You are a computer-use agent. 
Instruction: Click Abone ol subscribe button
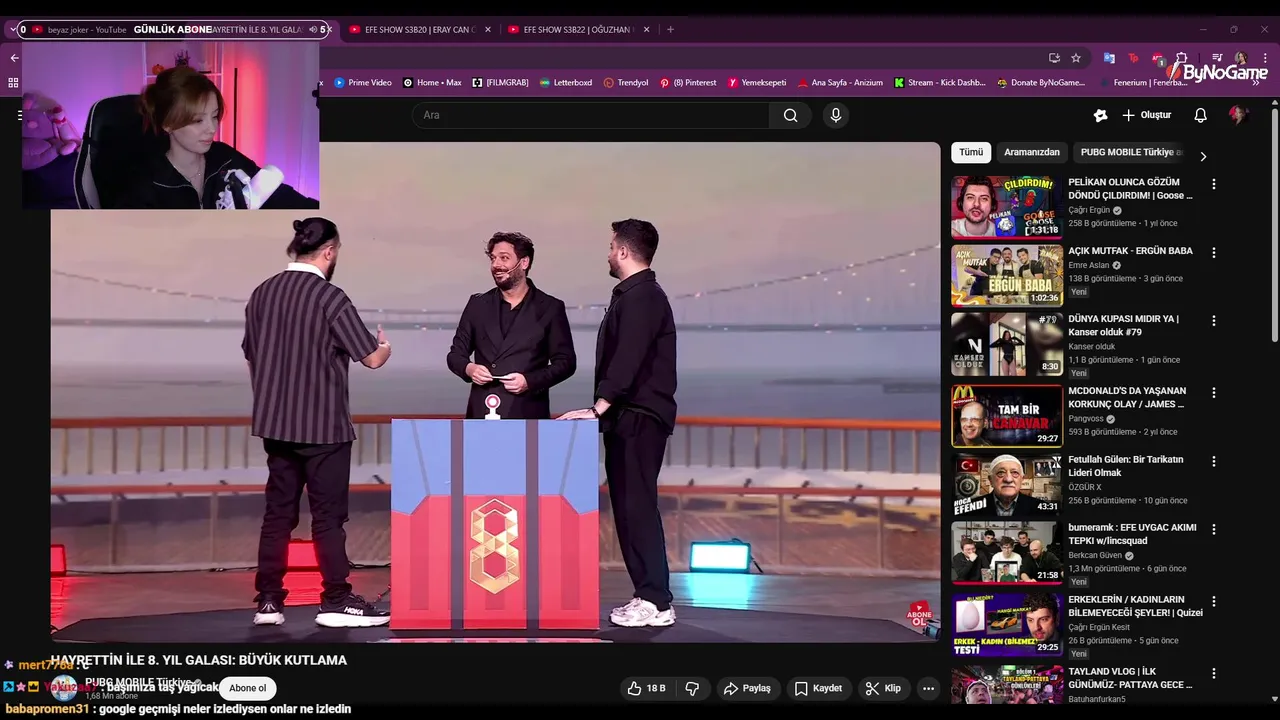[x=247, y=688]
